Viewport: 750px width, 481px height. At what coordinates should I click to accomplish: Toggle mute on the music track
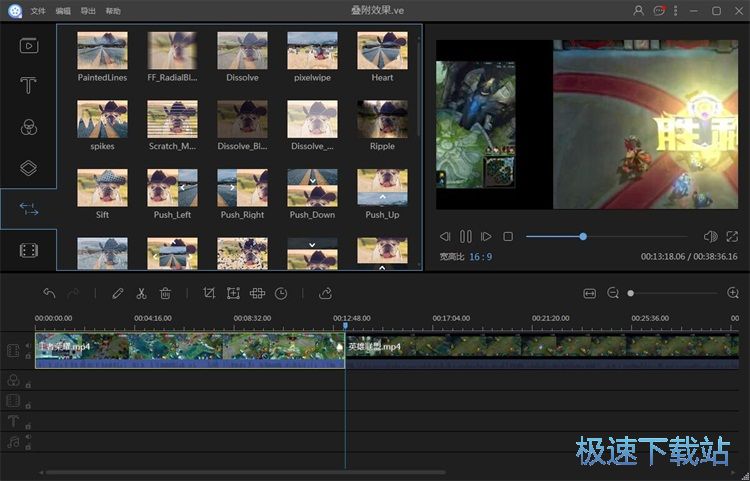(x=28, y=437)
